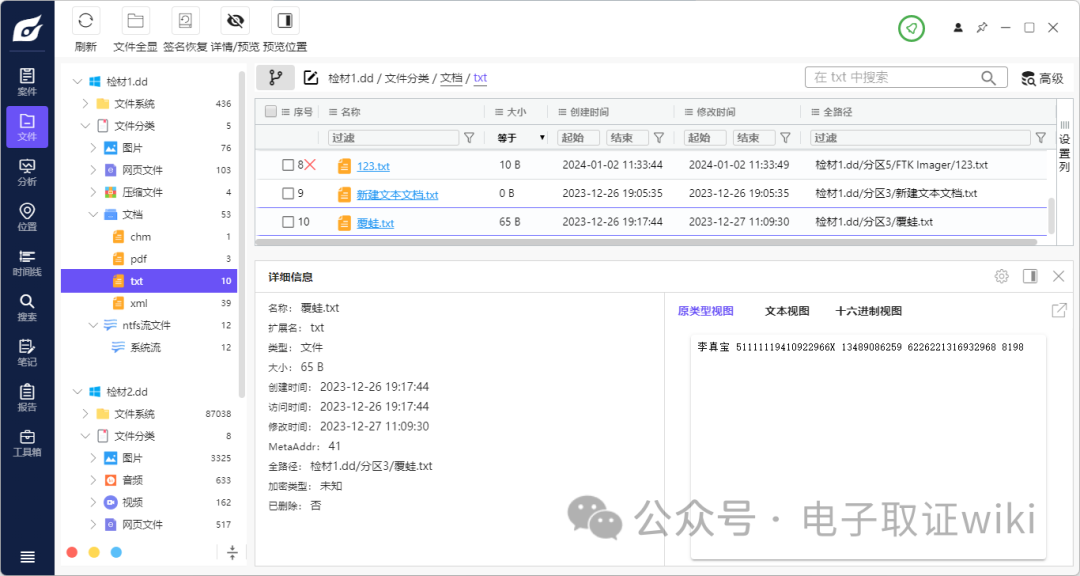Switch to 十六进制视图 tab
This screenshot has height=576, width=1080.
(869, 311)
